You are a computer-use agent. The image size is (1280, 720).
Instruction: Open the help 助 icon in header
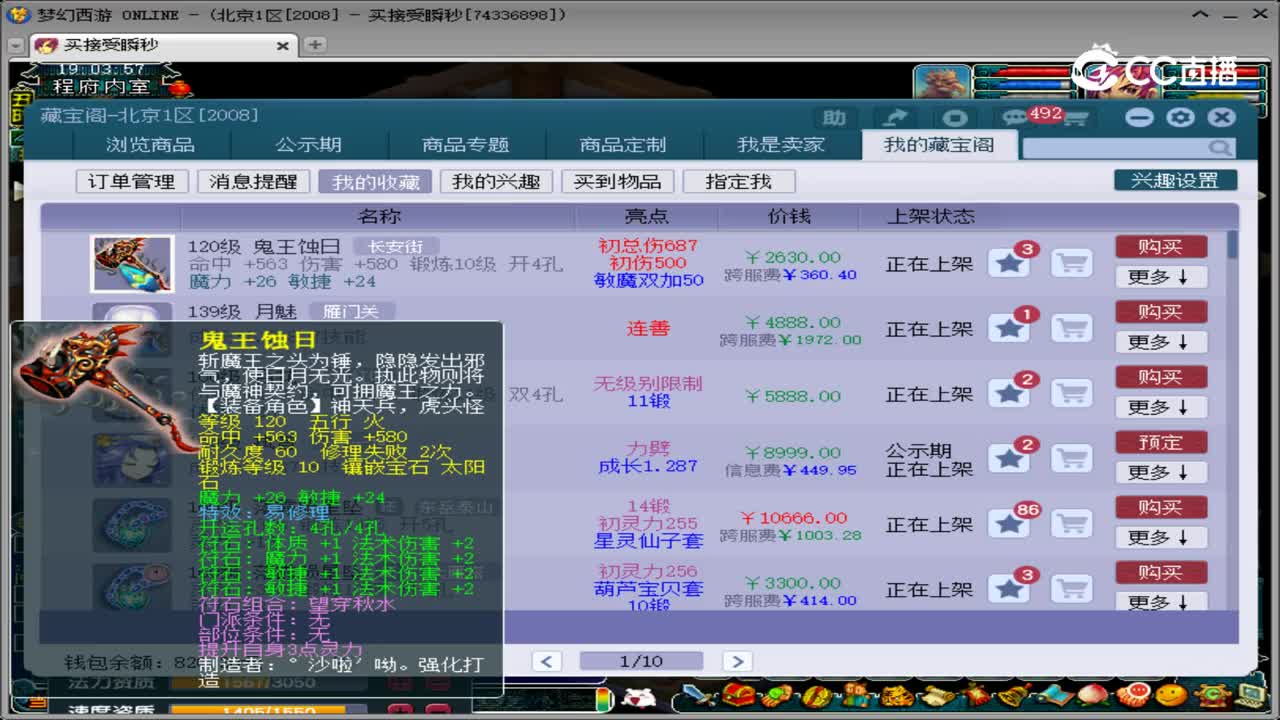[x=835, y=118]
